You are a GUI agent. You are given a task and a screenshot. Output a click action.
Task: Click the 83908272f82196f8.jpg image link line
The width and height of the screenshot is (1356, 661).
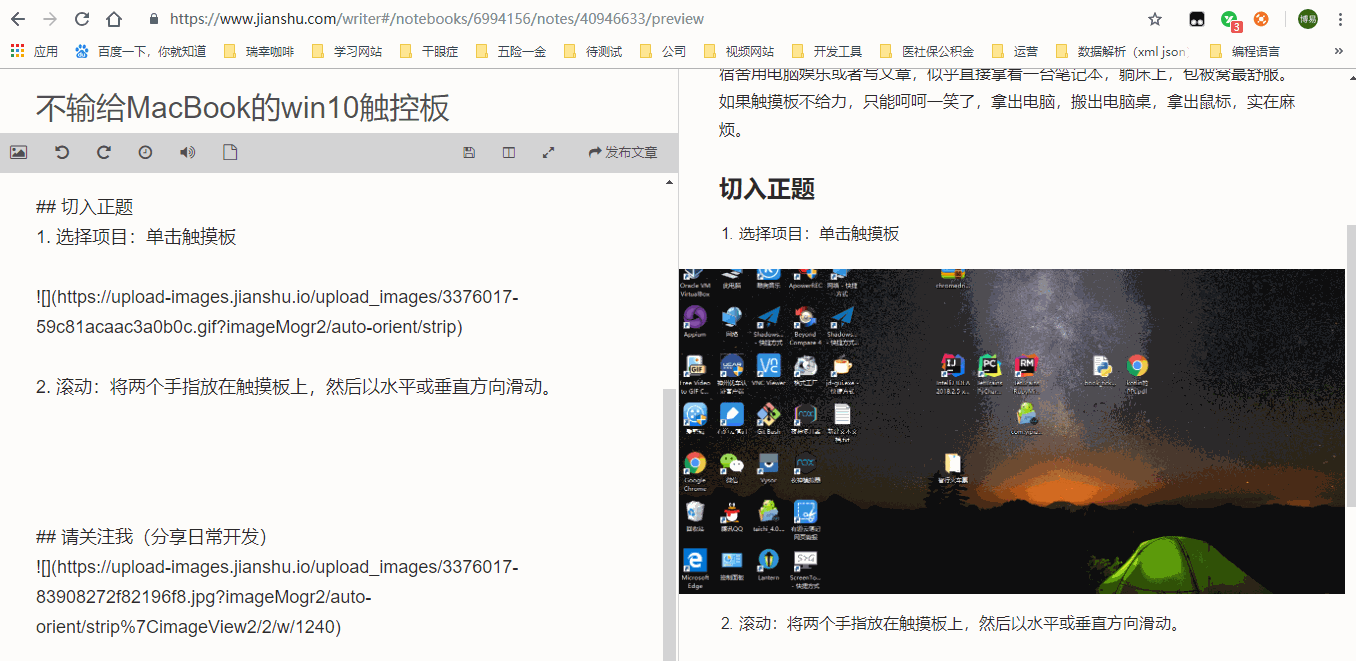277,597
